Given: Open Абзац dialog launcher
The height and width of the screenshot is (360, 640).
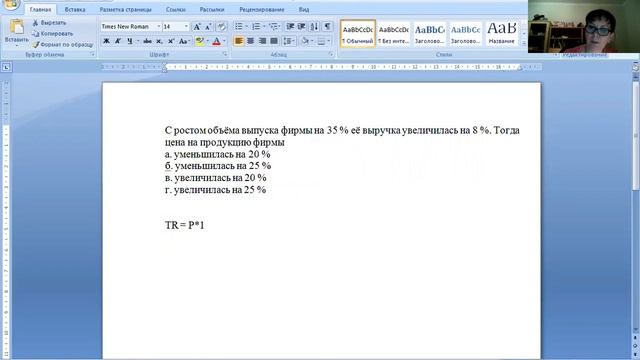Looking at the screenshot, I should (x=331, y=54).
